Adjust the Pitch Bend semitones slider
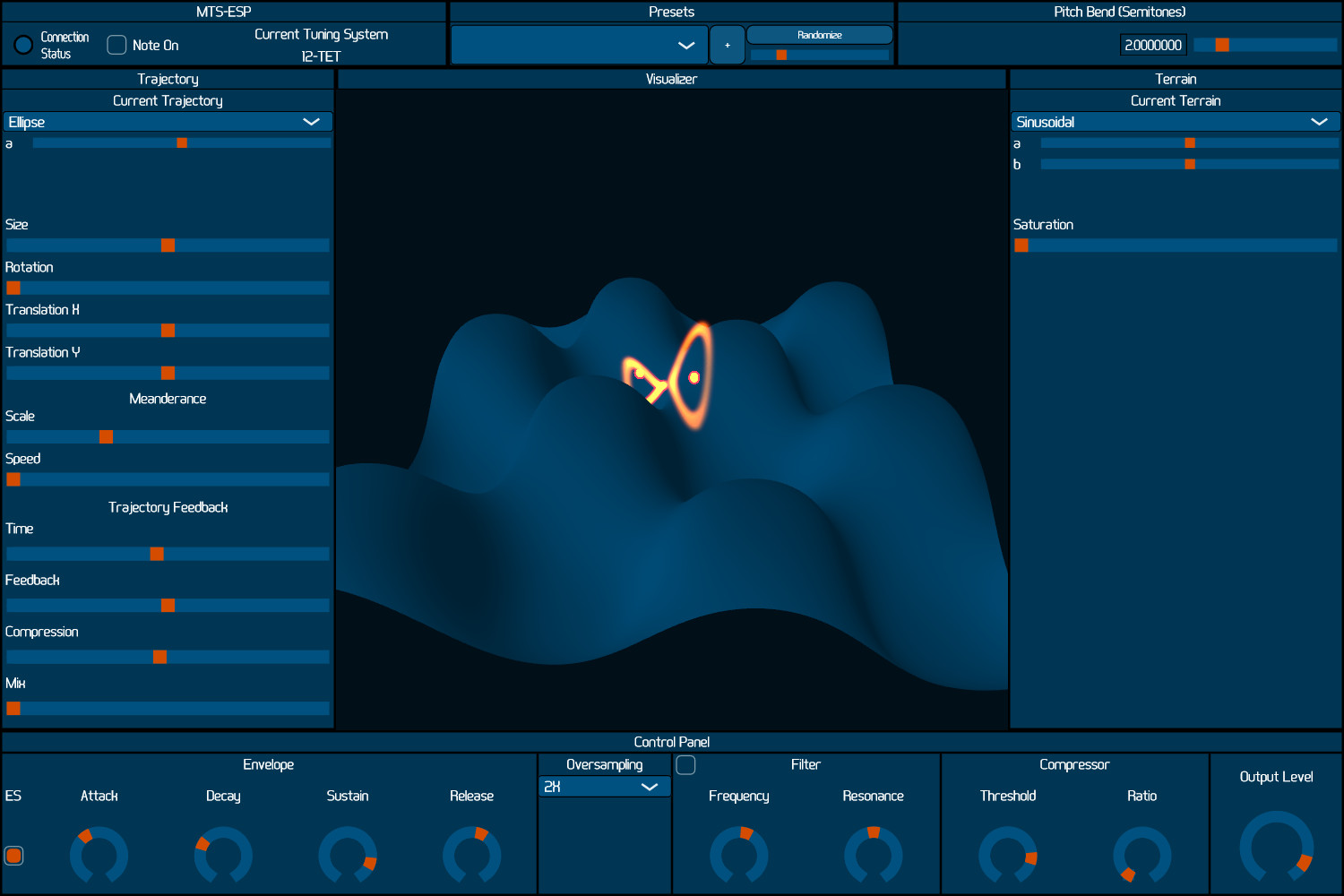Viewport: 1344px width, 896px height. click(1265, 45)
